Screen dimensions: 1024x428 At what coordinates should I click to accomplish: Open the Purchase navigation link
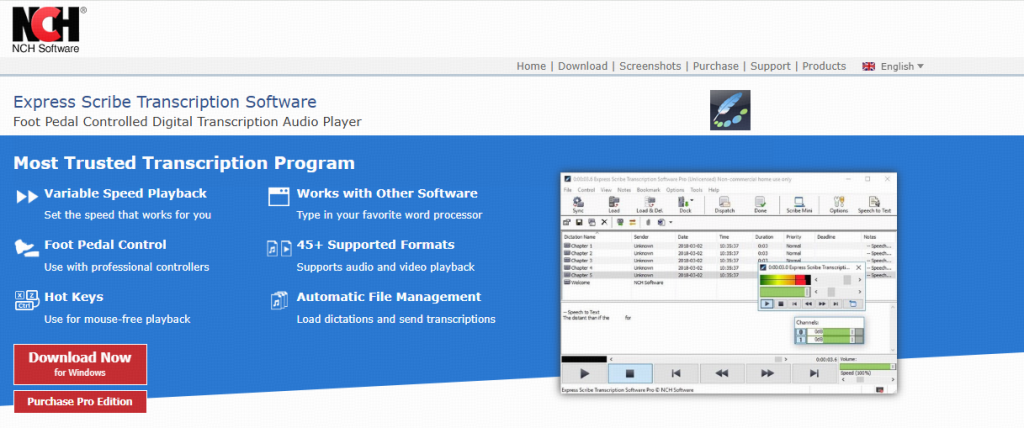point(716,66)
